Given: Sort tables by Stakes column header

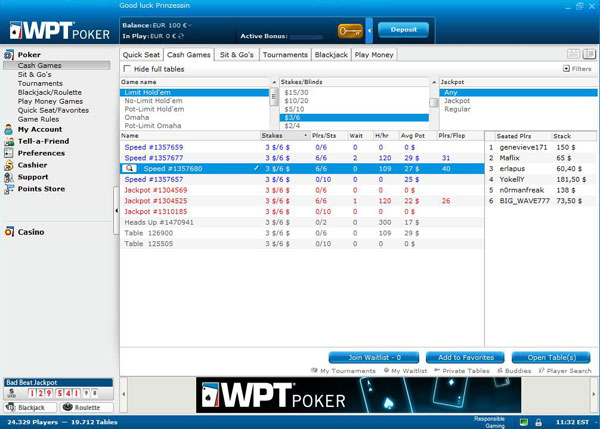Looking at the screenshot, I should click(x=285, y=135).
